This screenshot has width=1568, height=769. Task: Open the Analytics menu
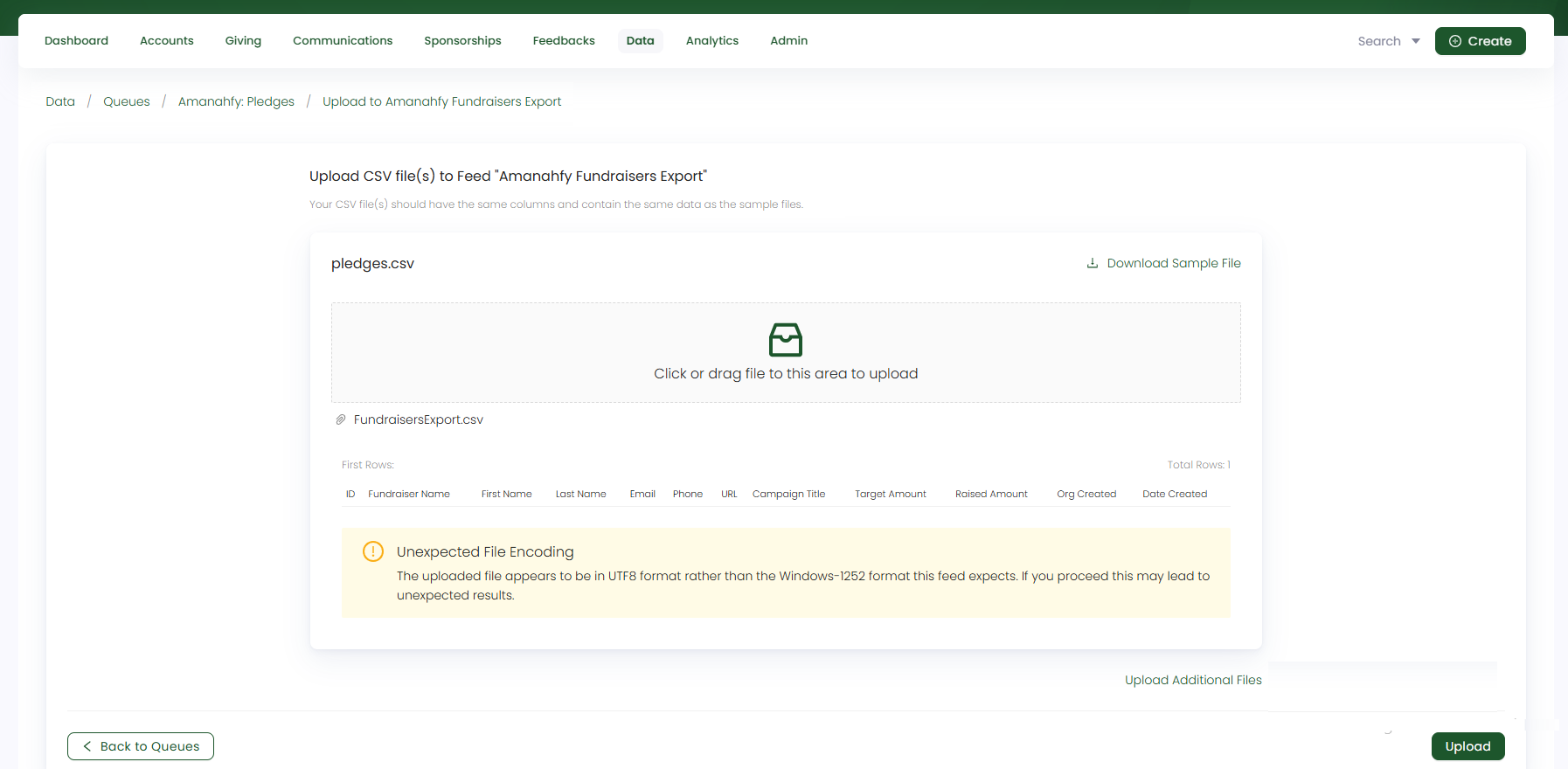tap(712, 41)
